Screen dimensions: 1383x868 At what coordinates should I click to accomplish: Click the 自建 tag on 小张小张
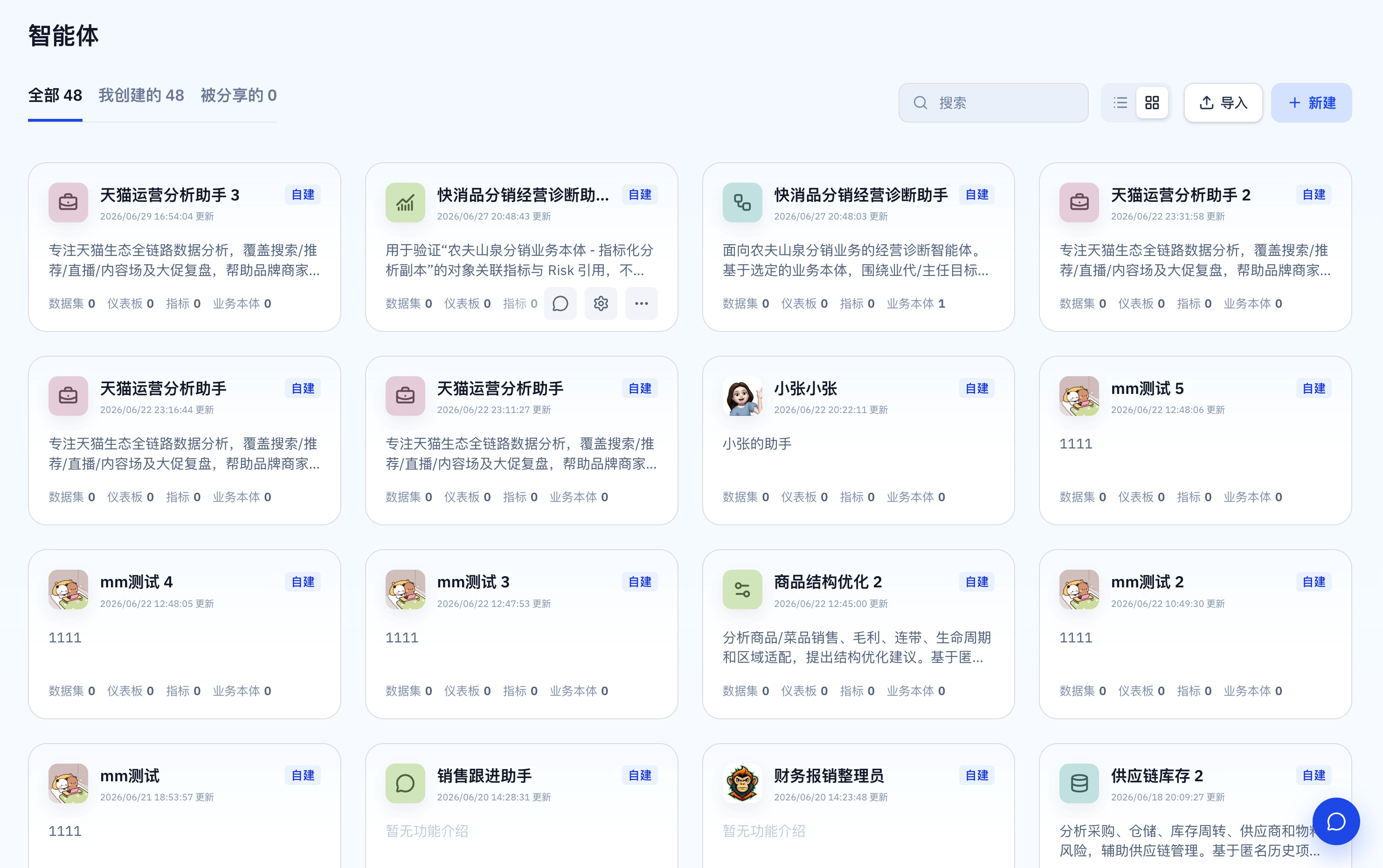977,389
